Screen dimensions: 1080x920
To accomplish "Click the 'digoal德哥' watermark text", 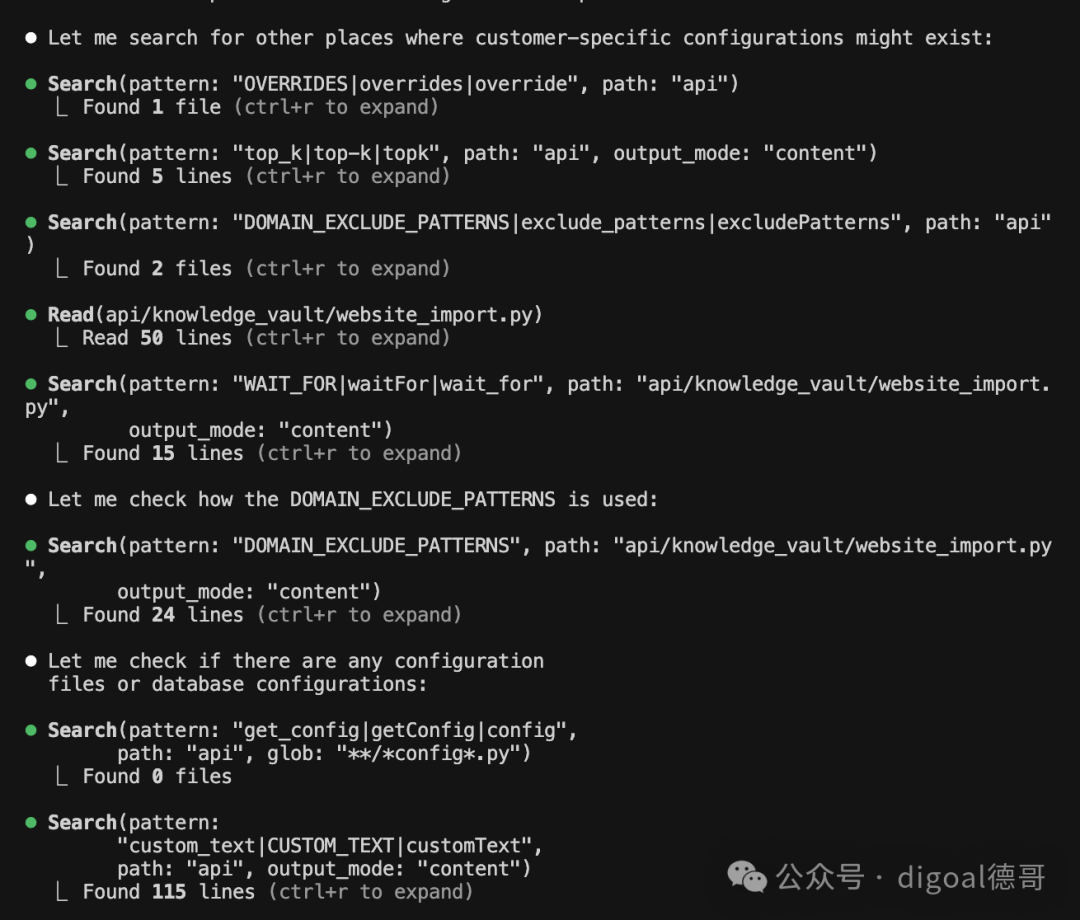I will click(x=971, y=877).
